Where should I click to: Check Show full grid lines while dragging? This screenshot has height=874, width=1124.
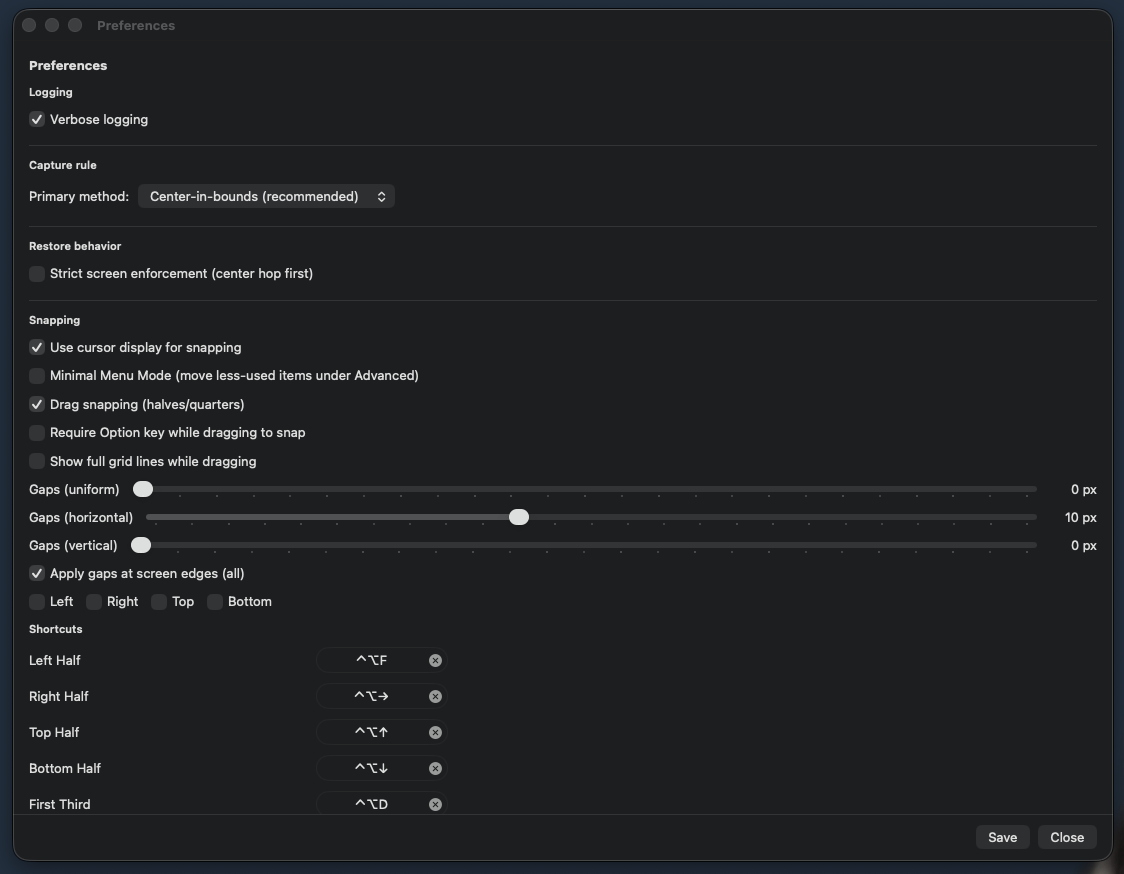[x=36, y=461]
